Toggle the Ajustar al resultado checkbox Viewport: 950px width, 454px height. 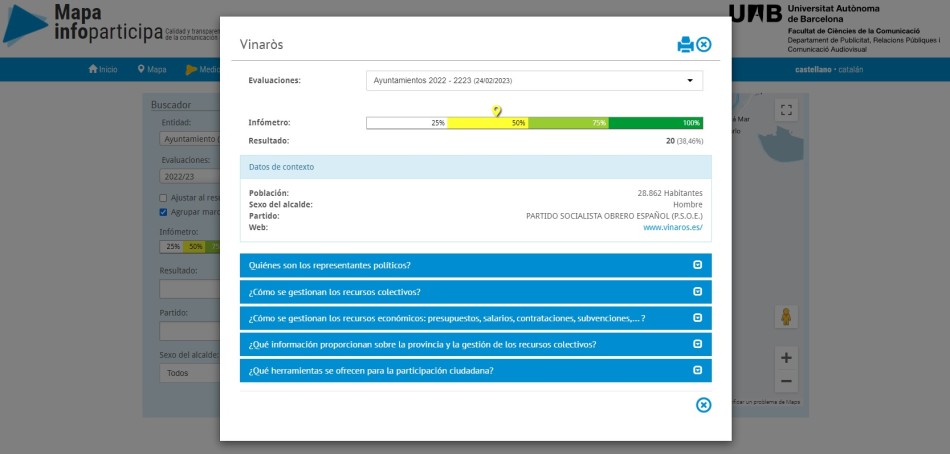point(164,198)
